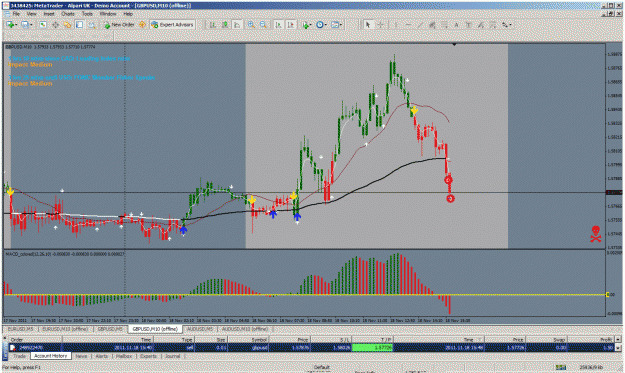The width and height of the screenshot is (625, 373).
Task: Click the Zoom In magnifier icon
Action: click(251, 25)
